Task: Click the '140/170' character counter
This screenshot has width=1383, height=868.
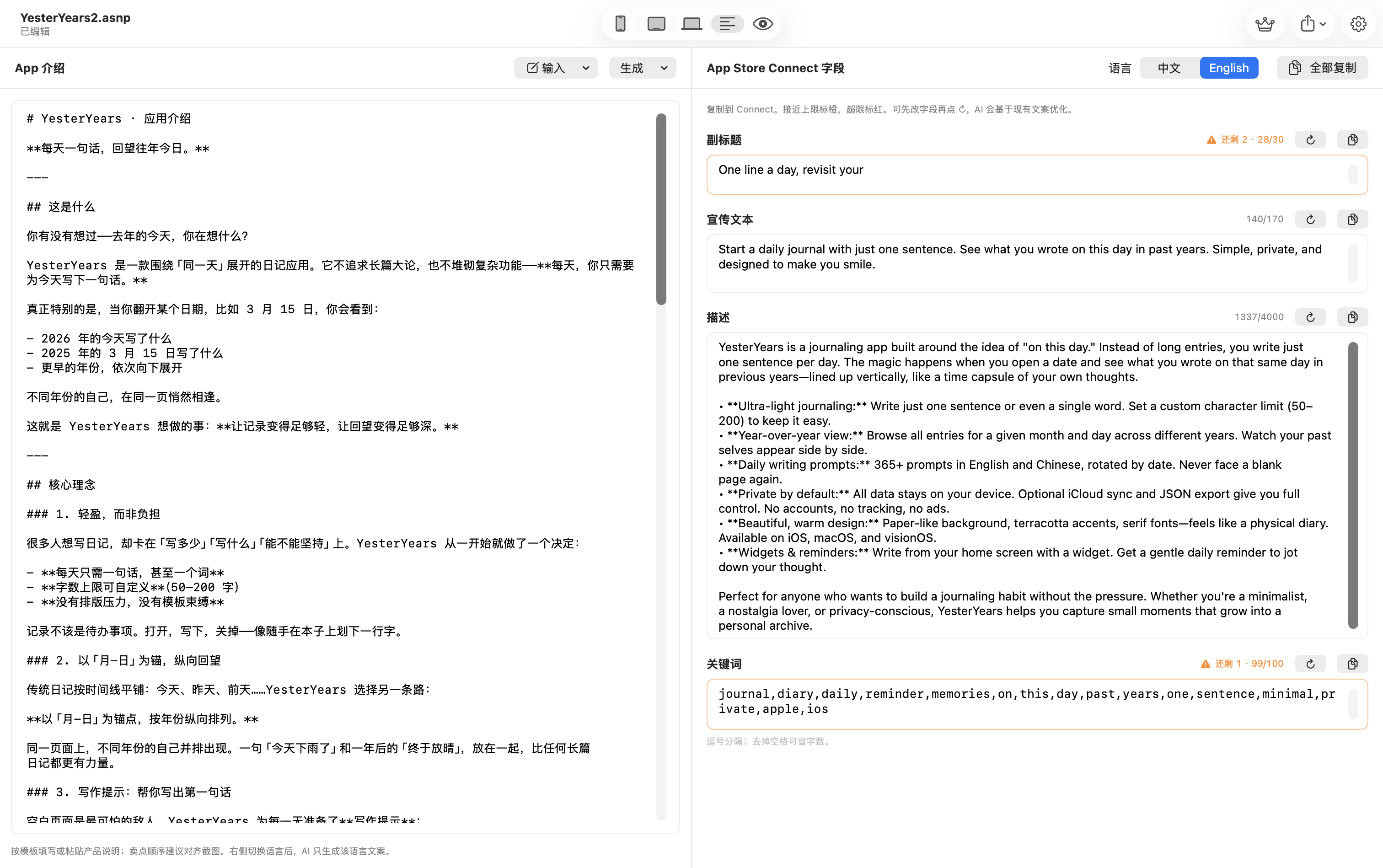Action: [x=1265, y=220]
